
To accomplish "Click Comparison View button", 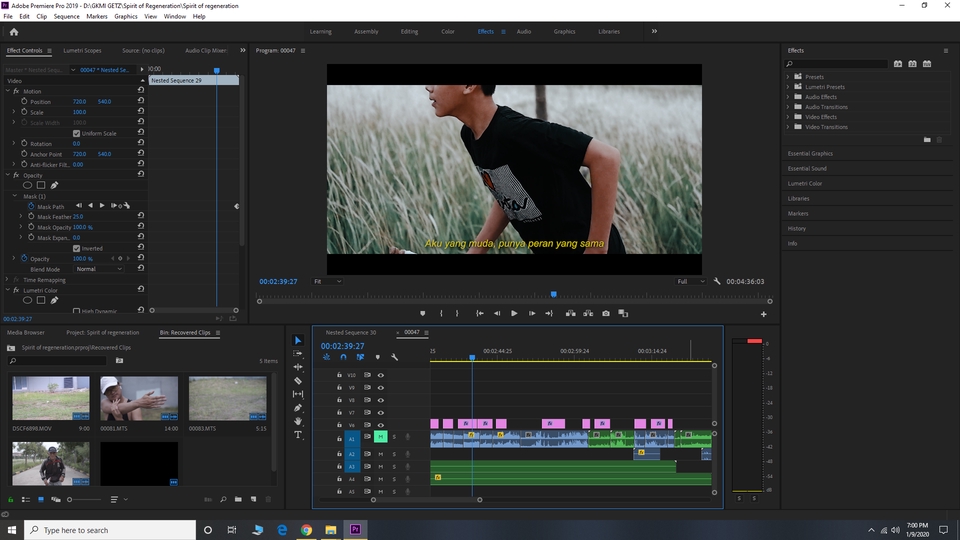I will click(x=623, y=313).
